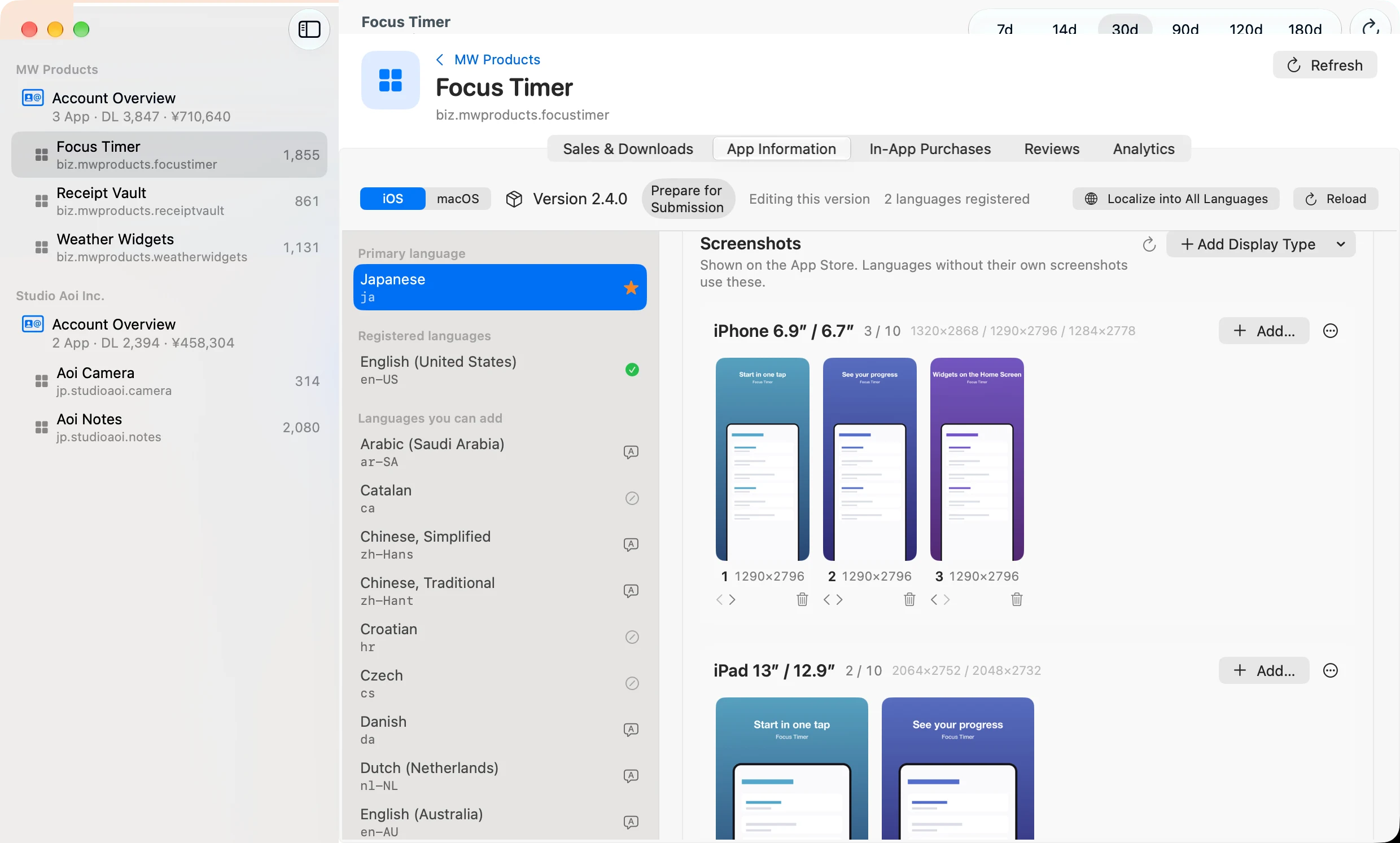Delete iPhone screenshot 2
The height and width of the screenshot is (843, 1400).
909,600
